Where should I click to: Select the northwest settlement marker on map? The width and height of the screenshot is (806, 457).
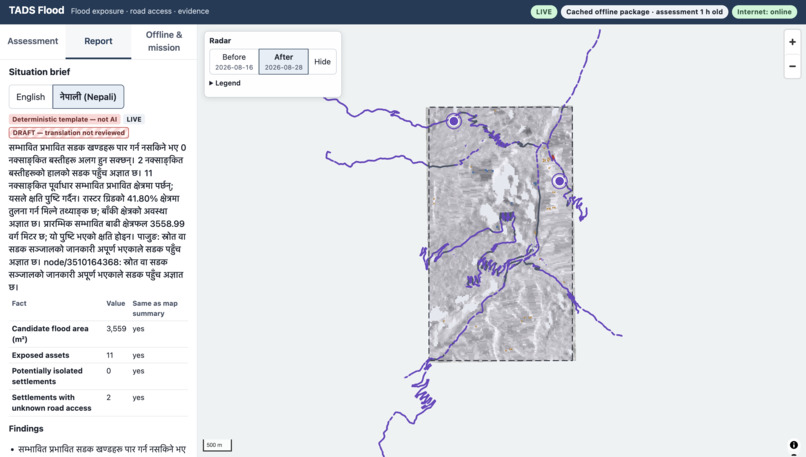point(453,121)
